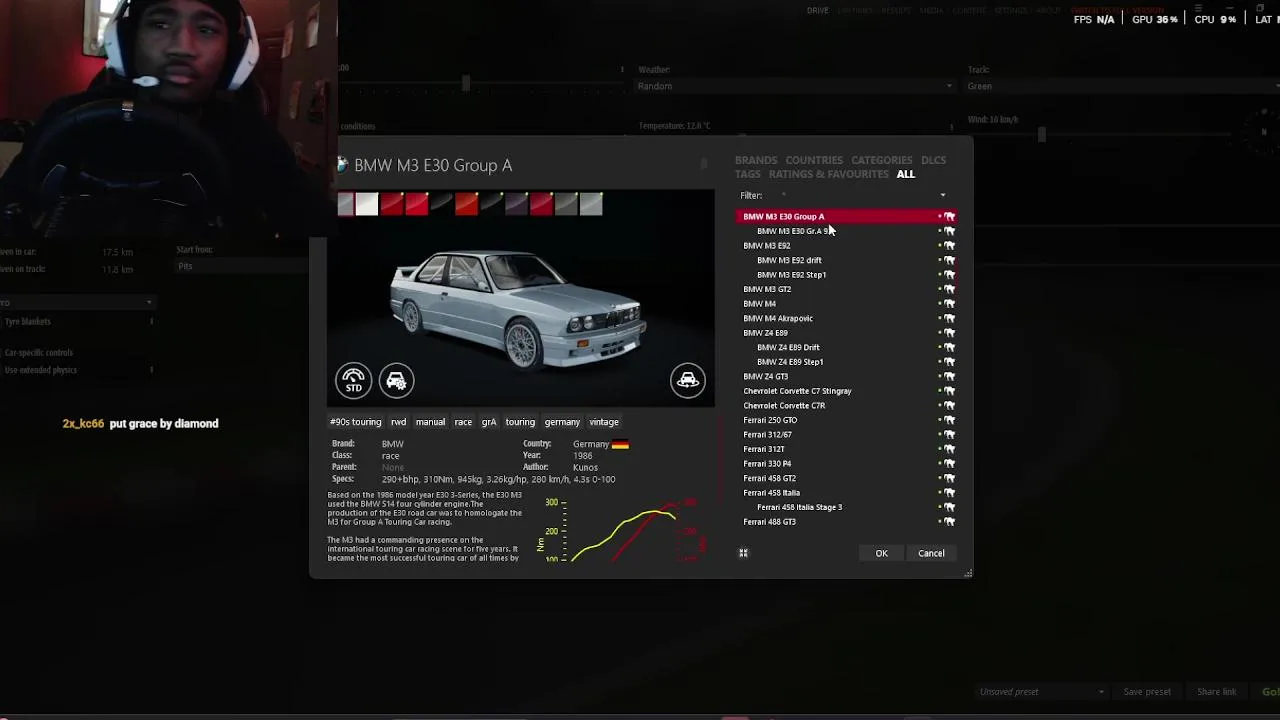Screen dimensions: 1280x720
Task: Select BMW Z4 E89 Step1 row
Action: [x=846, y=361]
